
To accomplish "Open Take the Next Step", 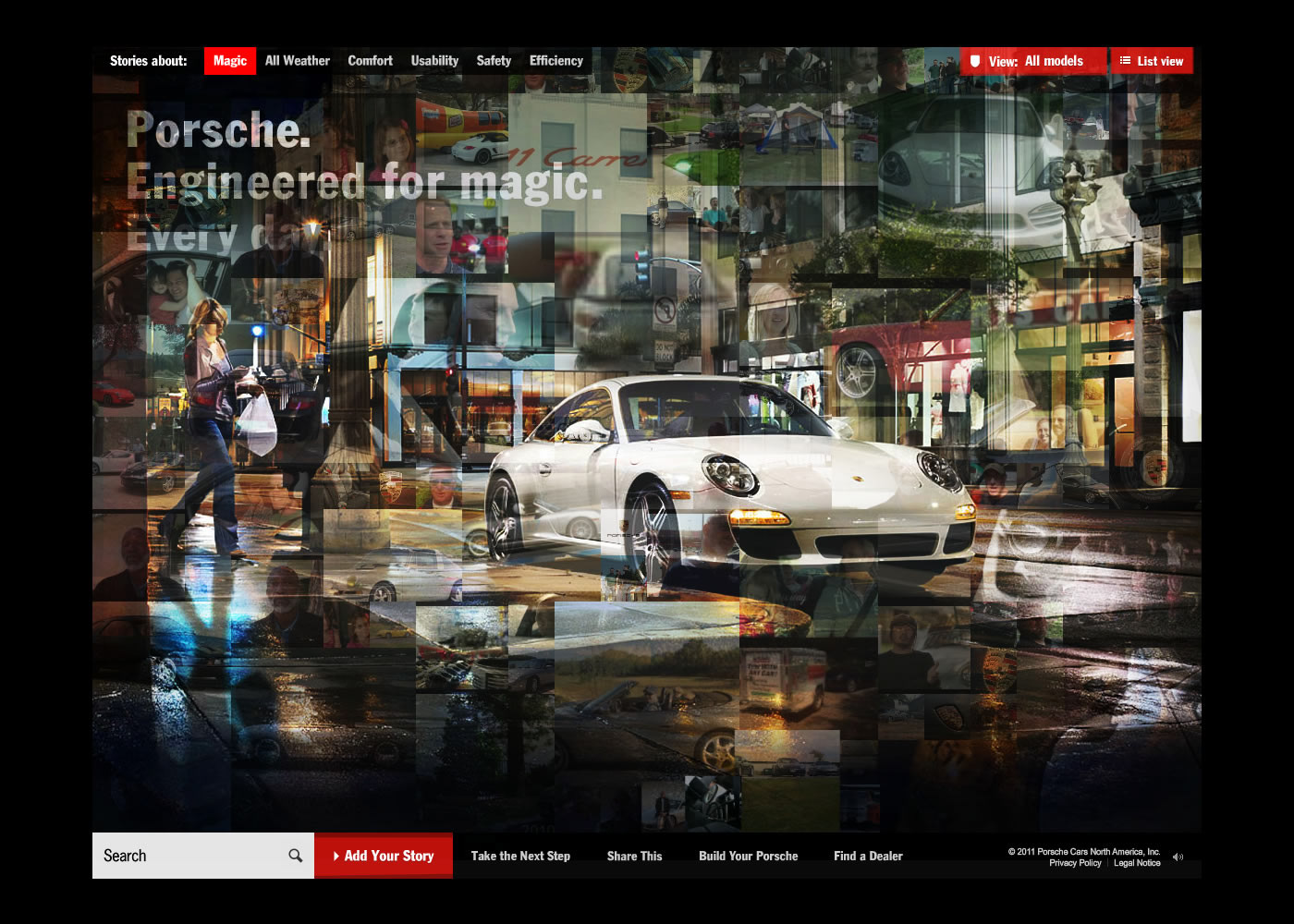I will click(x=520, y=857).
